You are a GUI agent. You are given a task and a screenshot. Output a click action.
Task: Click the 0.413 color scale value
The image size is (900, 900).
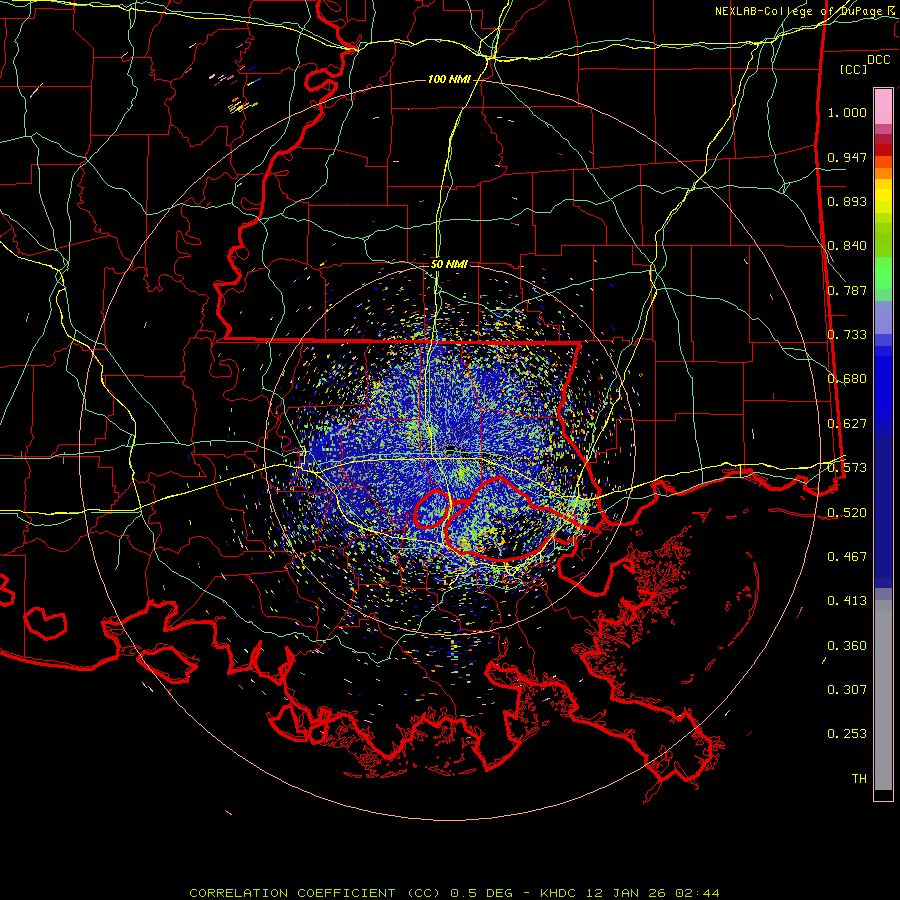tap(847, 601)
